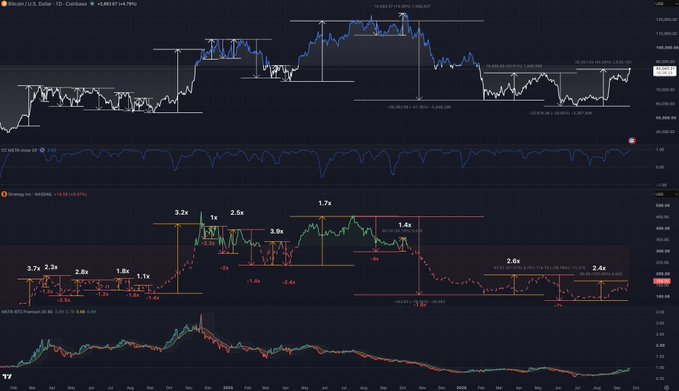Viewport: 679px width, 391px height.
Task: Select the Strategy Inc NASDAQ legend title
Action: 29,194
